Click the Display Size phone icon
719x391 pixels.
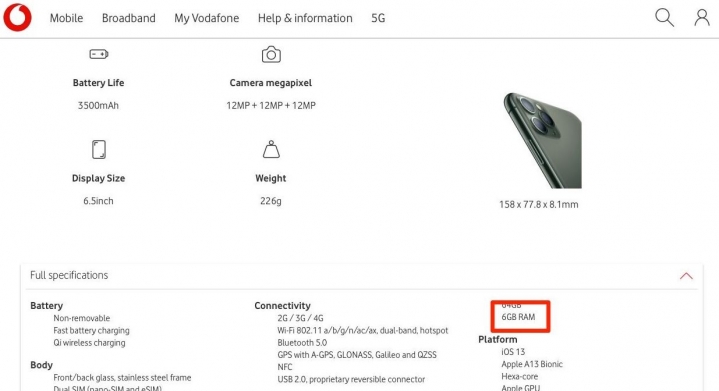pyautogui.click(x=99, y=149)
